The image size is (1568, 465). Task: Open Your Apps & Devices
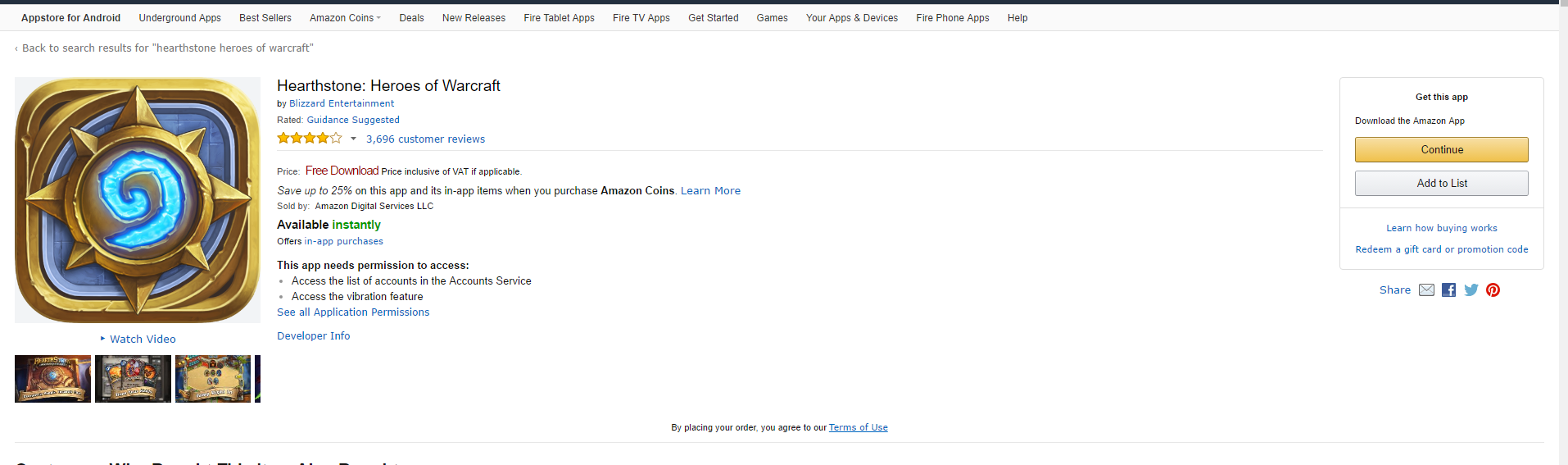(851, 17)
